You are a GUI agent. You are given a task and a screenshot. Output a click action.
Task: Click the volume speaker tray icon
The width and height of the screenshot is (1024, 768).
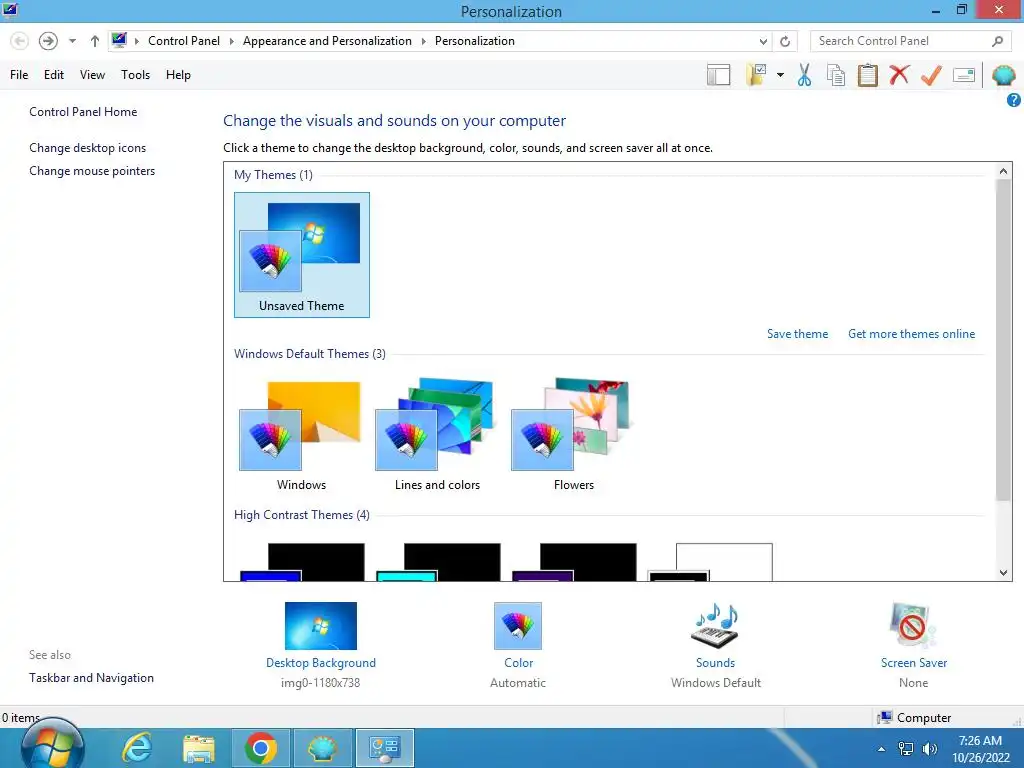[x=930, y=749]
